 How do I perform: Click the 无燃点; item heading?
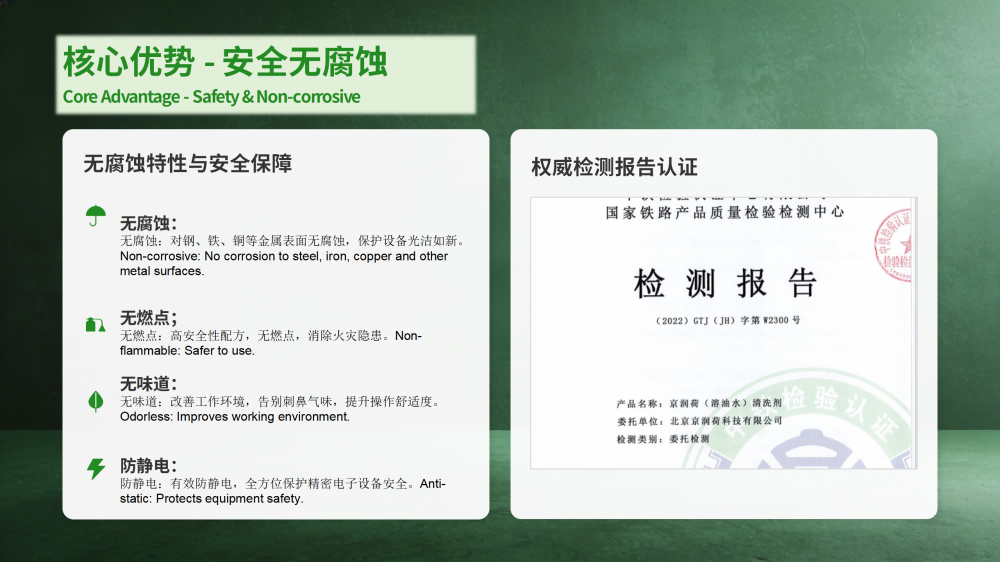tap(148, 317)
